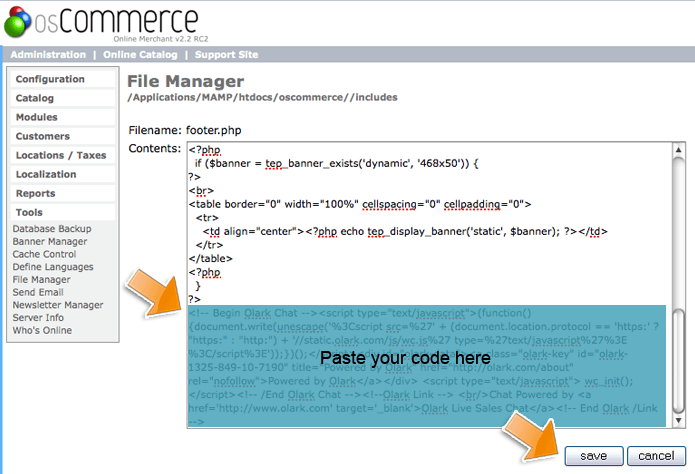Save the footer.php file
This screenshot has width=695, height=474.
click(593, 456)
